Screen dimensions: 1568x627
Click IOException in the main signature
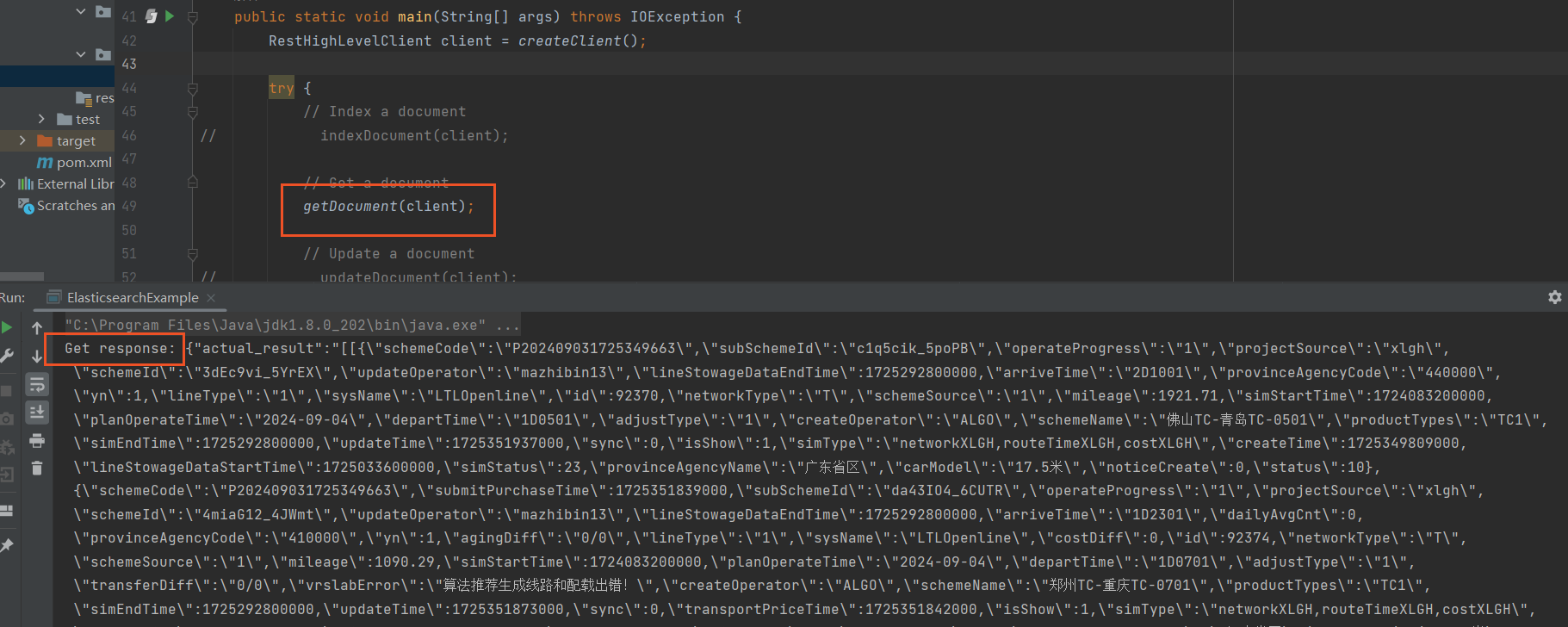[x=678, y=16]
